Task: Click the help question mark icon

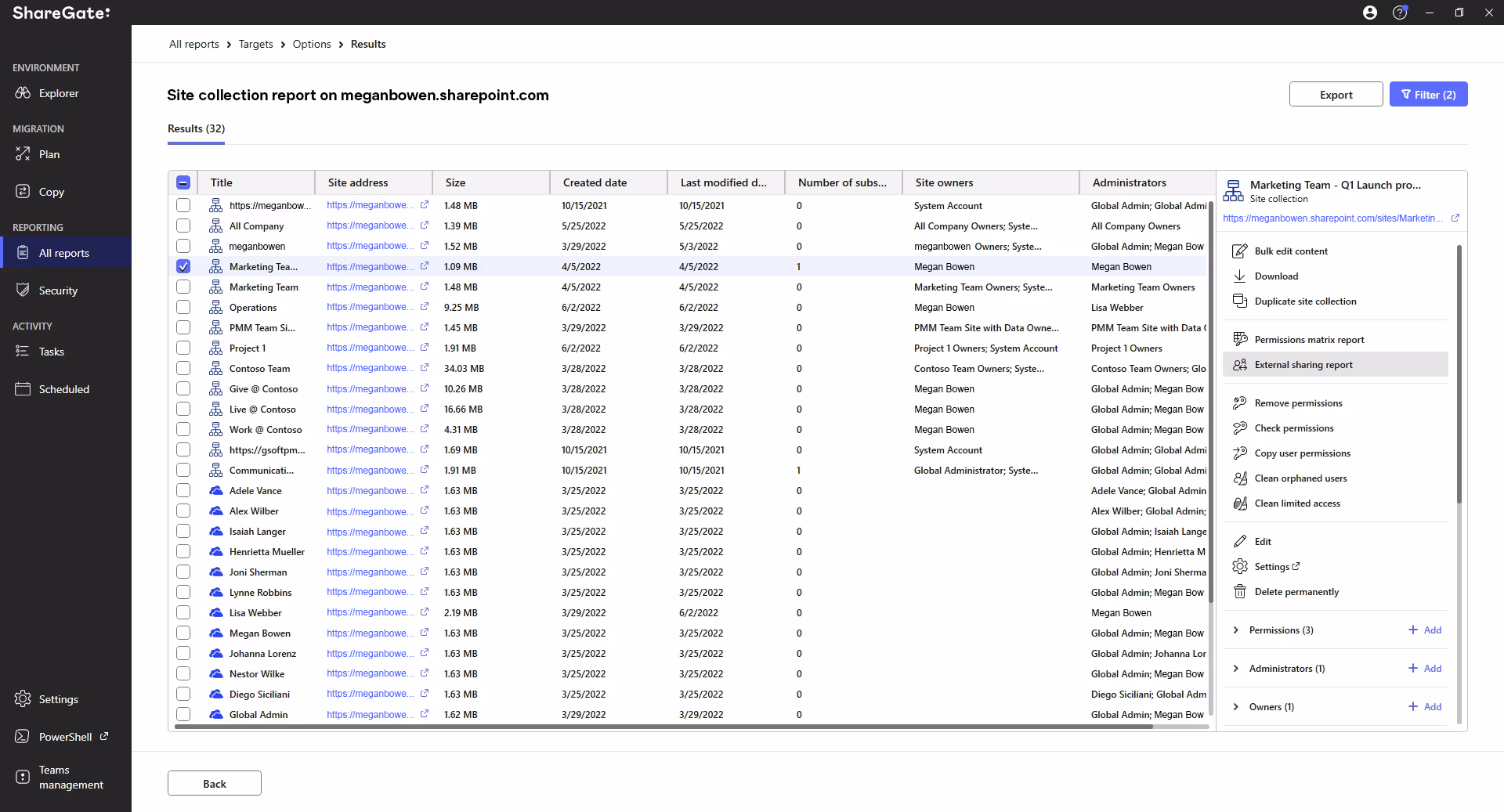Action: click(1400, 13)
